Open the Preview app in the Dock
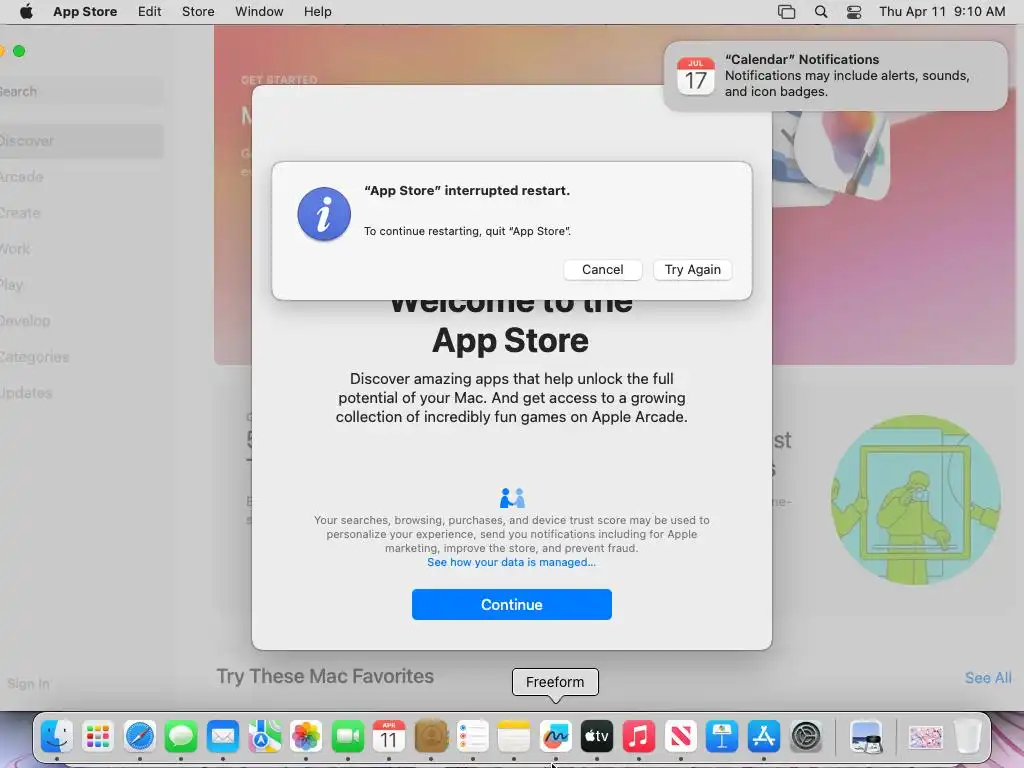 click(866, 737)
